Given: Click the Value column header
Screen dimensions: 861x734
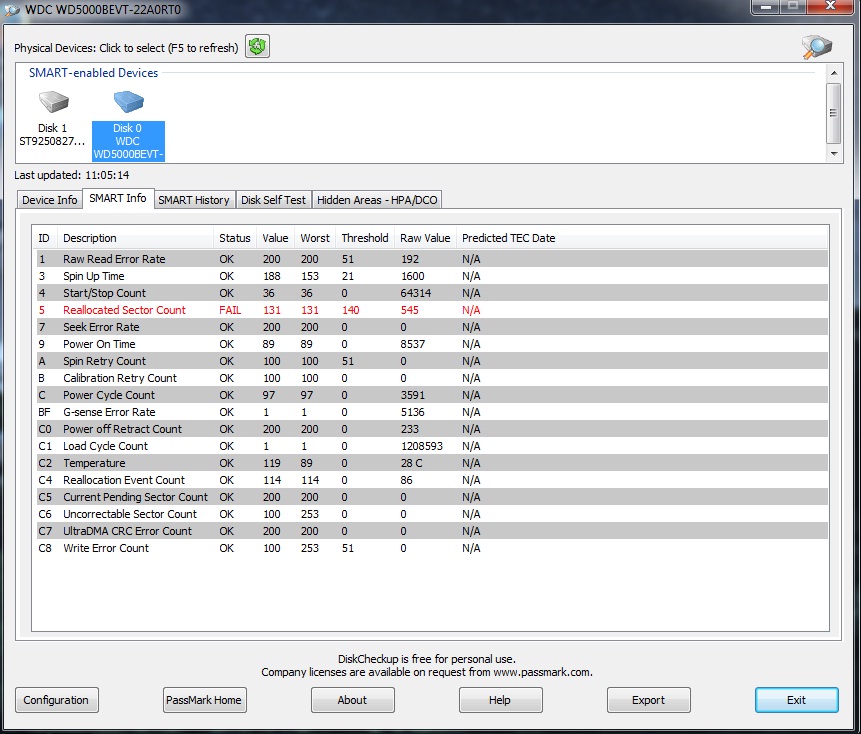Looking at the screenshot, I should point(275,238).
